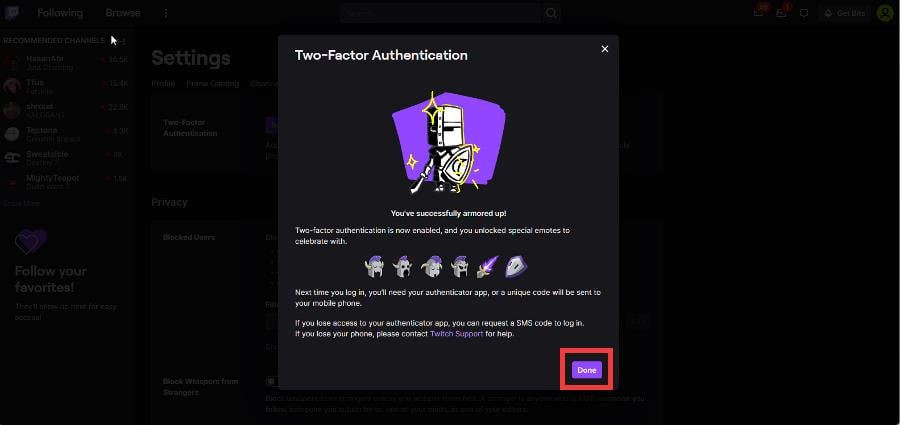Image resolution: width=900 pixels, height=425 pixels.
Task: Click into the top search field
Action: point(440,13)
